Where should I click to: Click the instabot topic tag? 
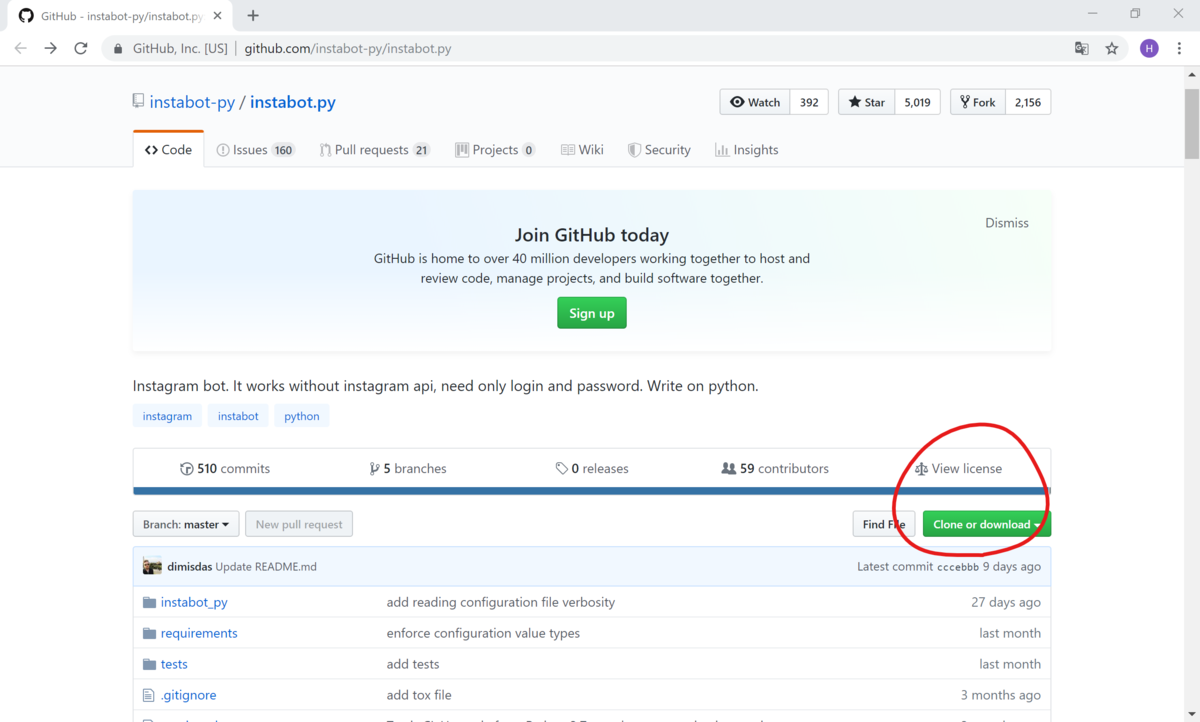pos(238,416)
